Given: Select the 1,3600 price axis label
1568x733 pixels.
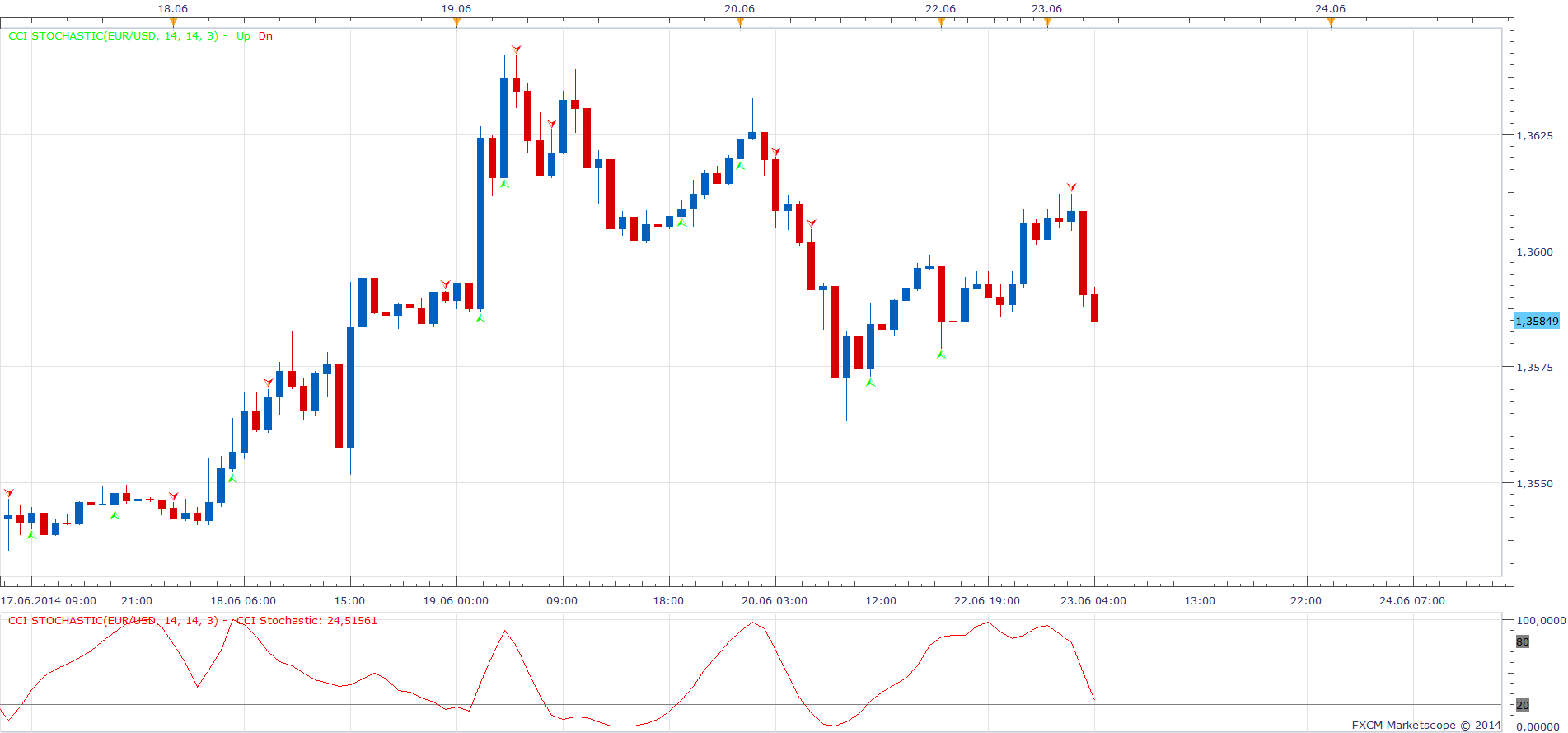Looking at the screenshot, I should [1534, 251].
